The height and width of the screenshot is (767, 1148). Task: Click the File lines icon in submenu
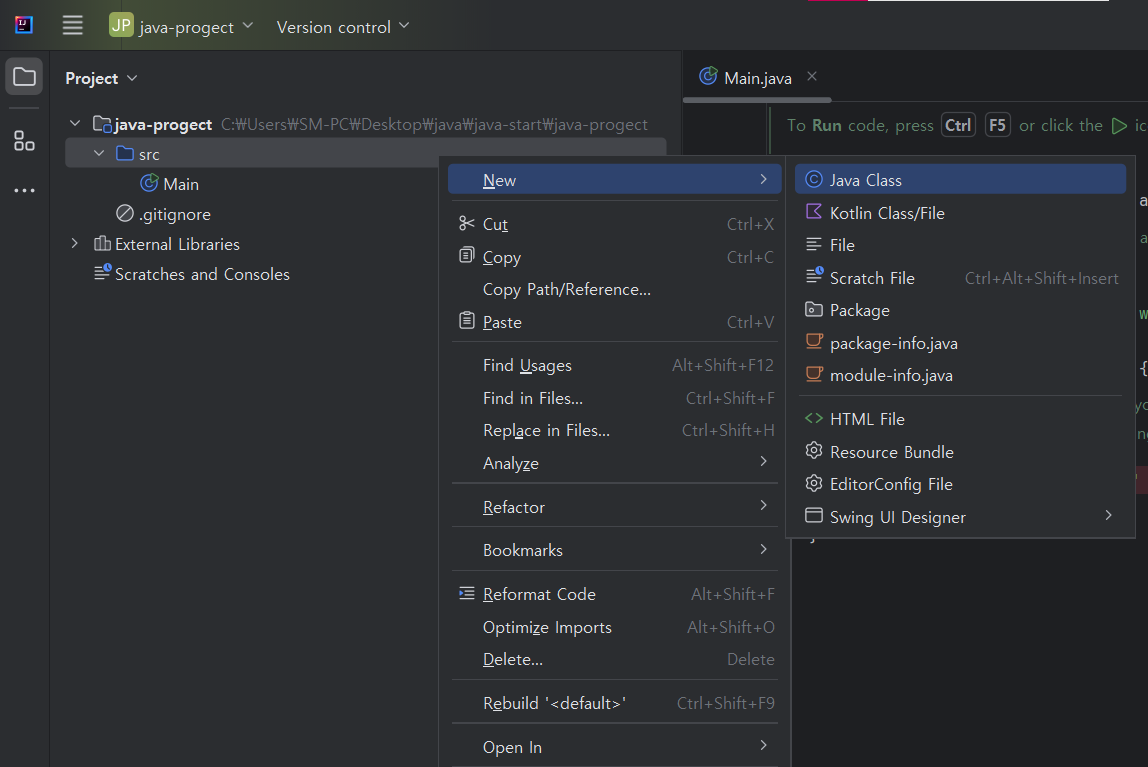813,244
